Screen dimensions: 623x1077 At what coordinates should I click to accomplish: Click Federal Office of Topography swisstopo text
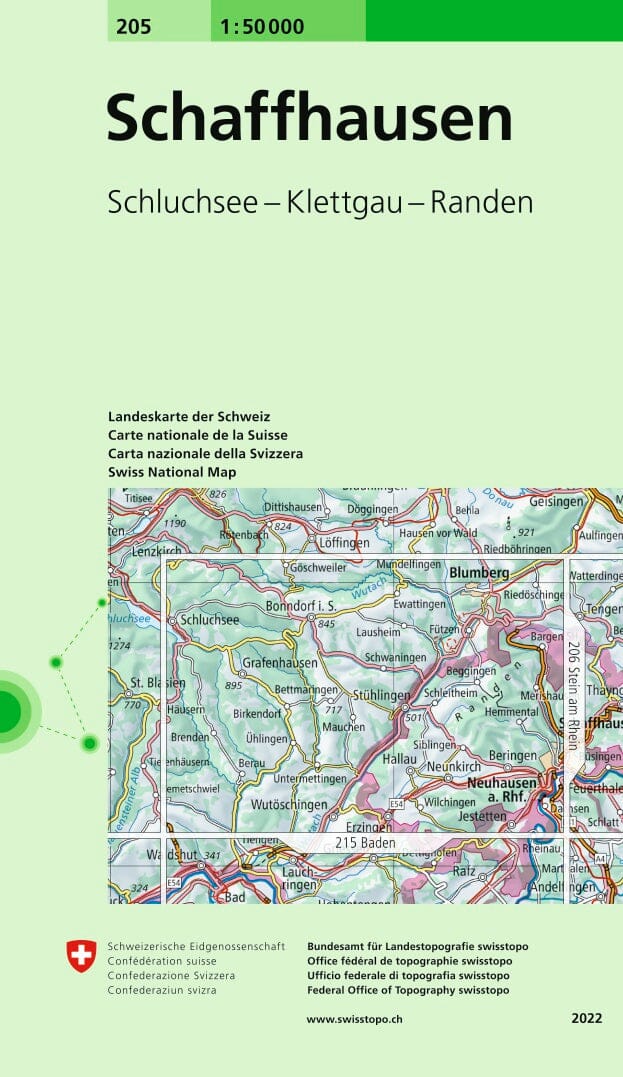click(408, 990)
